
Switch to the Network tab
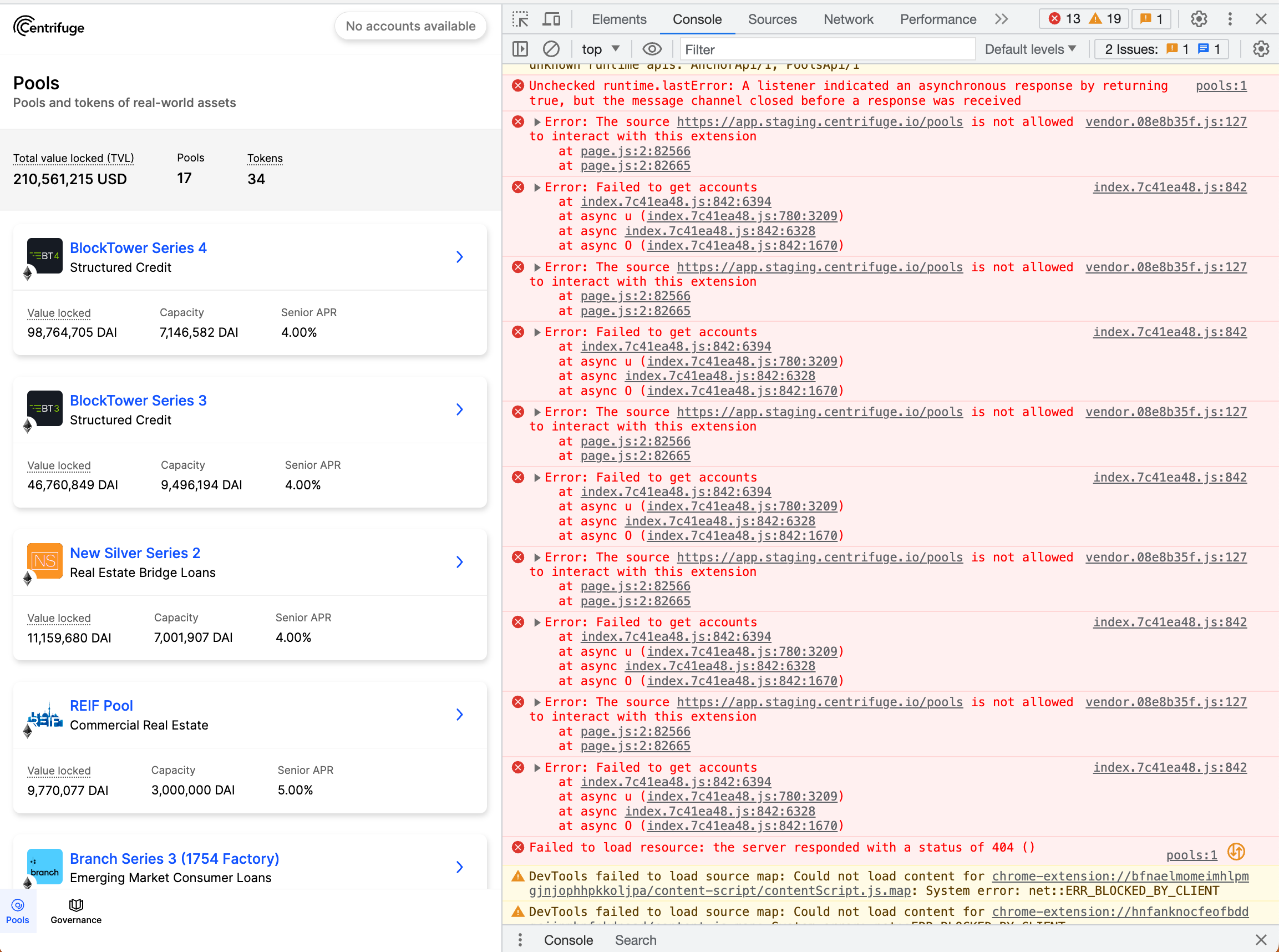[x=848, y=19]
